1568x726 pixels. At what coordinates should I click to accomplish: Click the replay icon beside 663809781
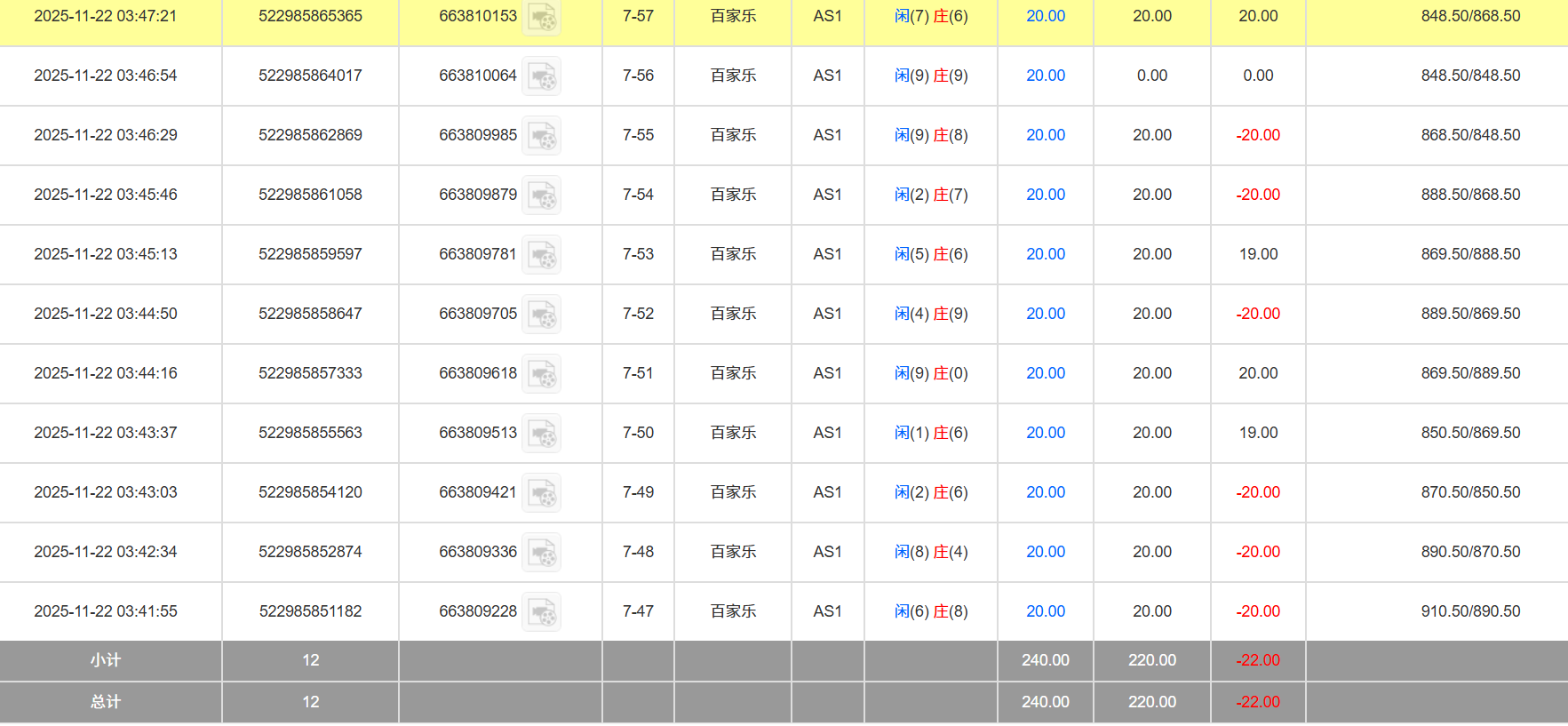541,255
